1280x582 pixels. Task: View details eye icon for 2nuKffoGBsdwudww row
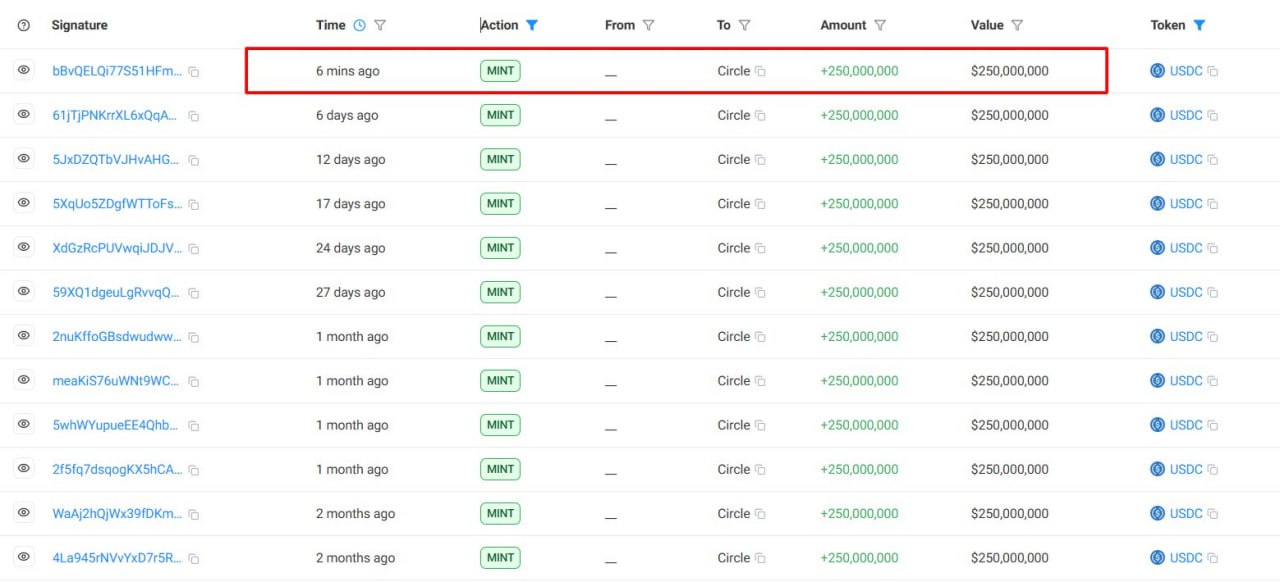[24, 336]
